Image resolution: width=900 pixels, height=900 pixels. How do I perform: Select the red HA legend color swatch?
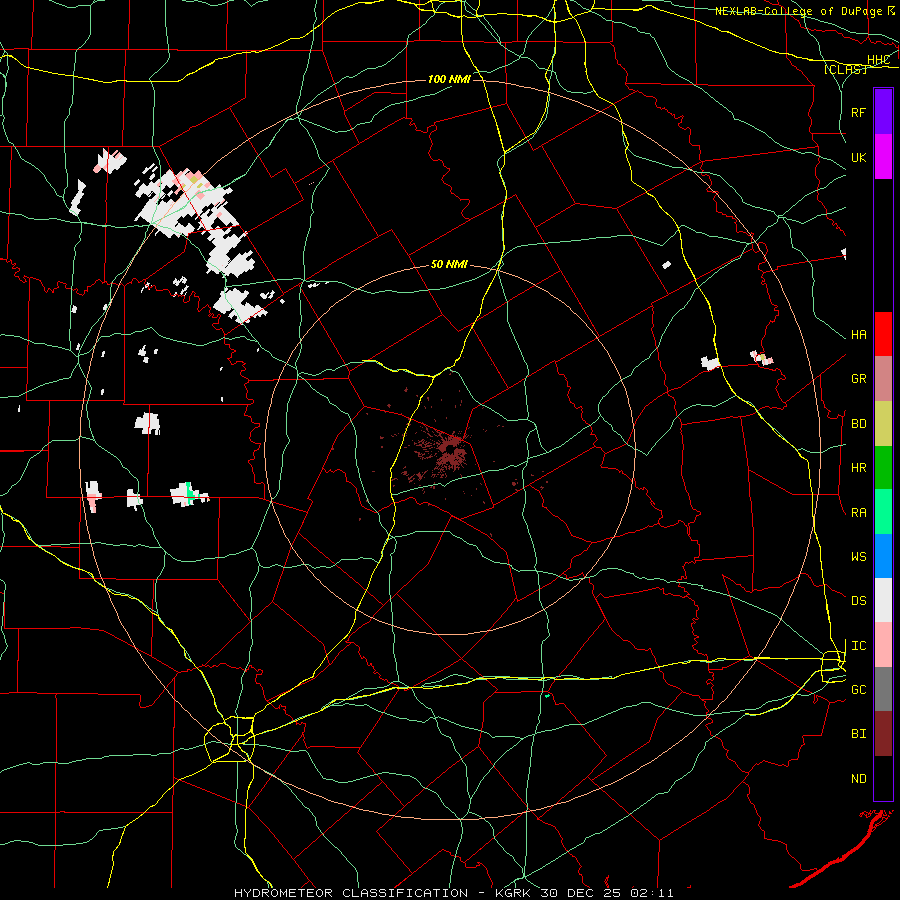click(x=883, y=334)
